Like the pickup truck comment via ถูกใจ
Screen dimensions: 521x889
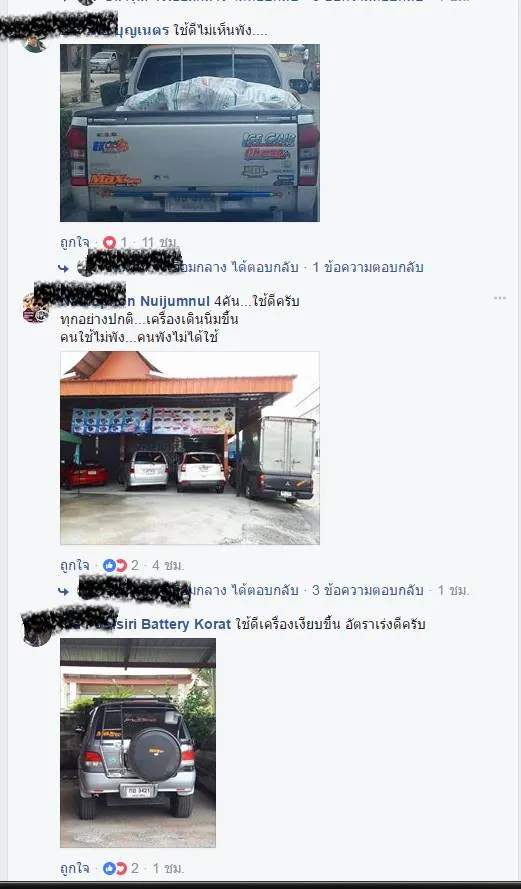(75, 243)
